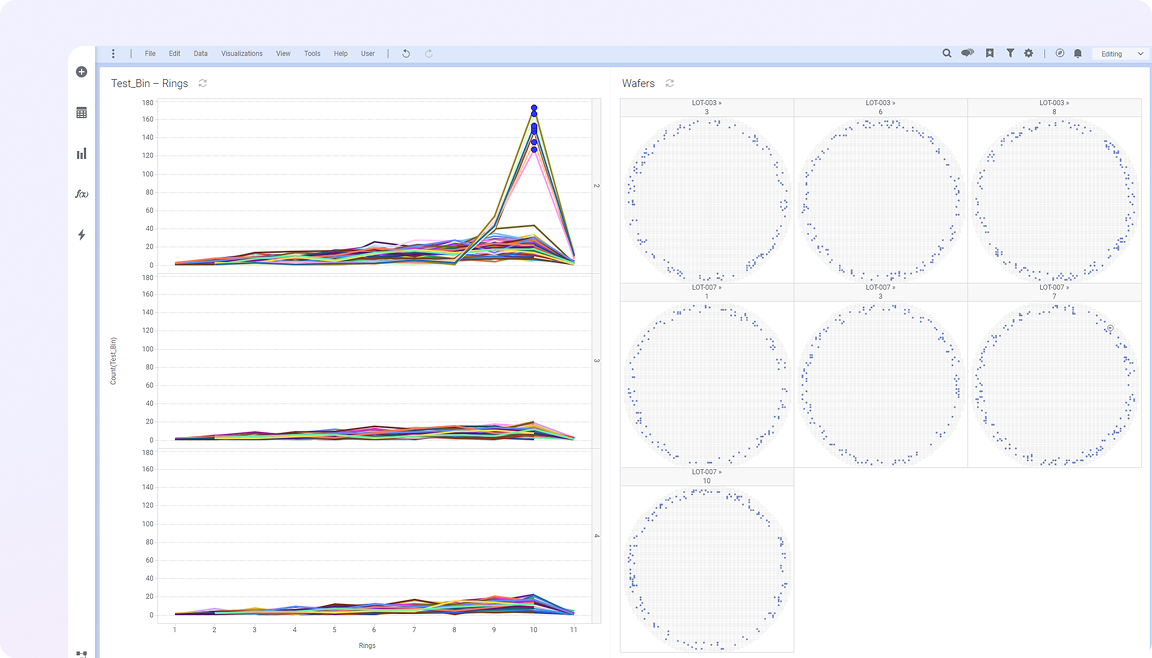This screenshot has width=1152, height=658.
Task: Open the bar chart visualization icon
Action: coord(82,154)
